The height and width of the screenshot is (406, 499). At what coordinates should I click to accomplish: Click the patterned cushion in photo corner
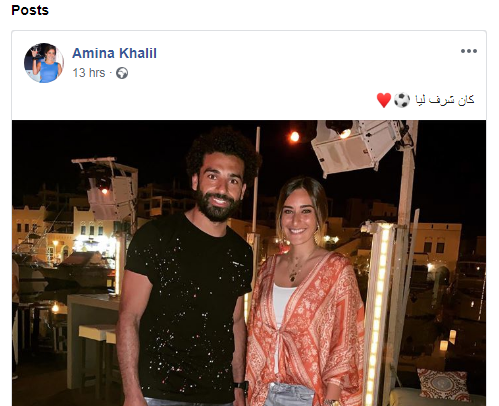tap(443, 384)
